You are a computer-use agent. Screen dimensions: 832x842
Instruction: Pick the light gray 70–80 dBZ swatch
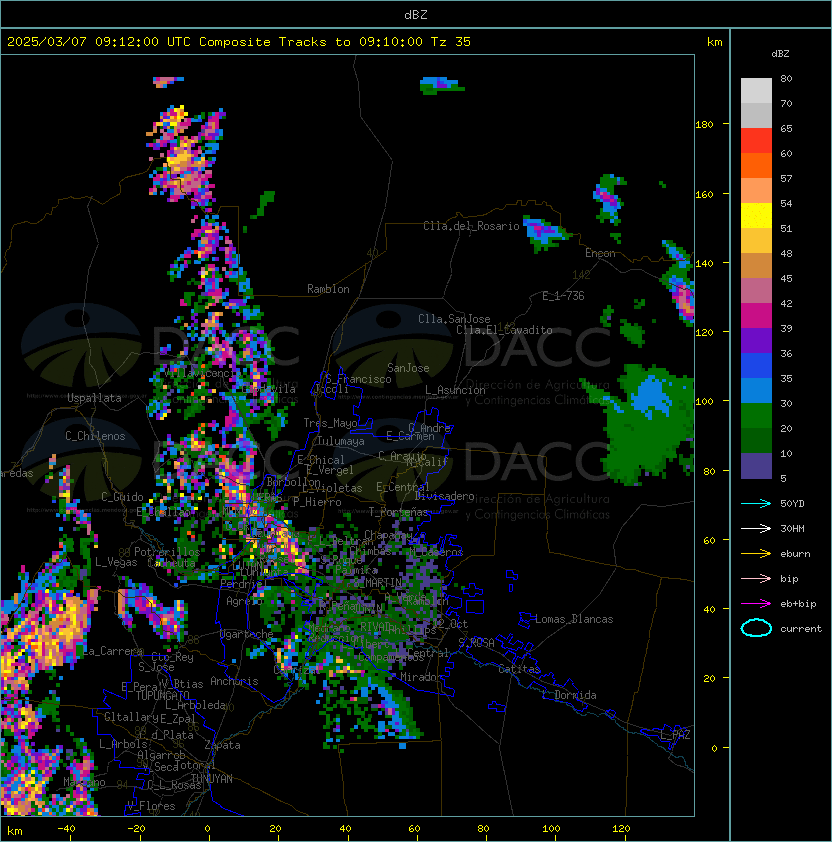tap(756, 91)
